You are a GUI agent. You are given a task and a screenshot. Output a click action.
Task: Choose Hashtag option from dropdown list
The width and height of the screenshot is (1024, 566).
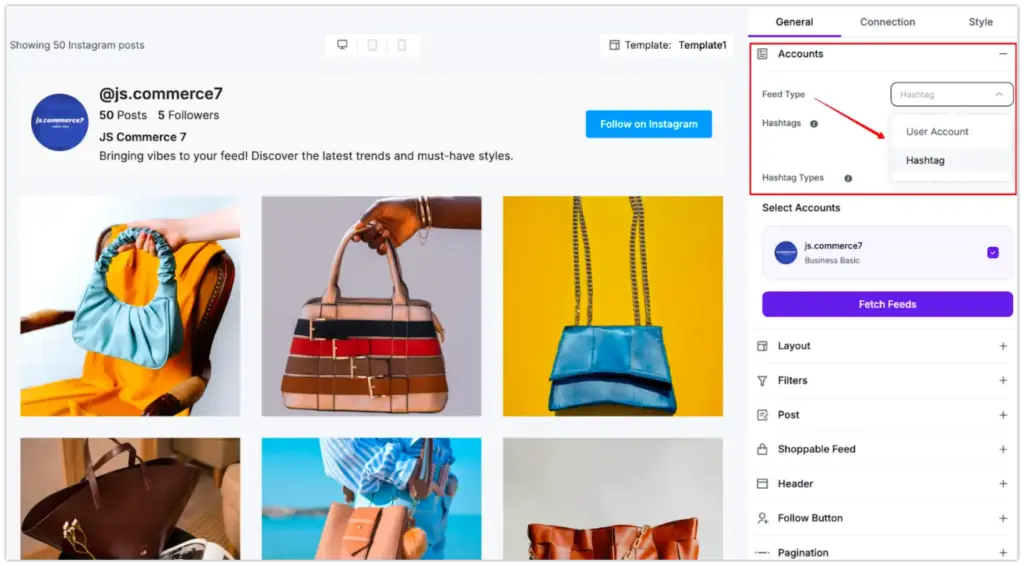click(952, 161)
